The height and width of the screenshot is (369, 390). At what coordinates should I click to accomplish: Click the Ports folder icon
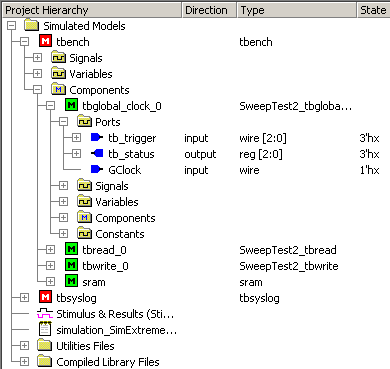click(x=84, y=121)
